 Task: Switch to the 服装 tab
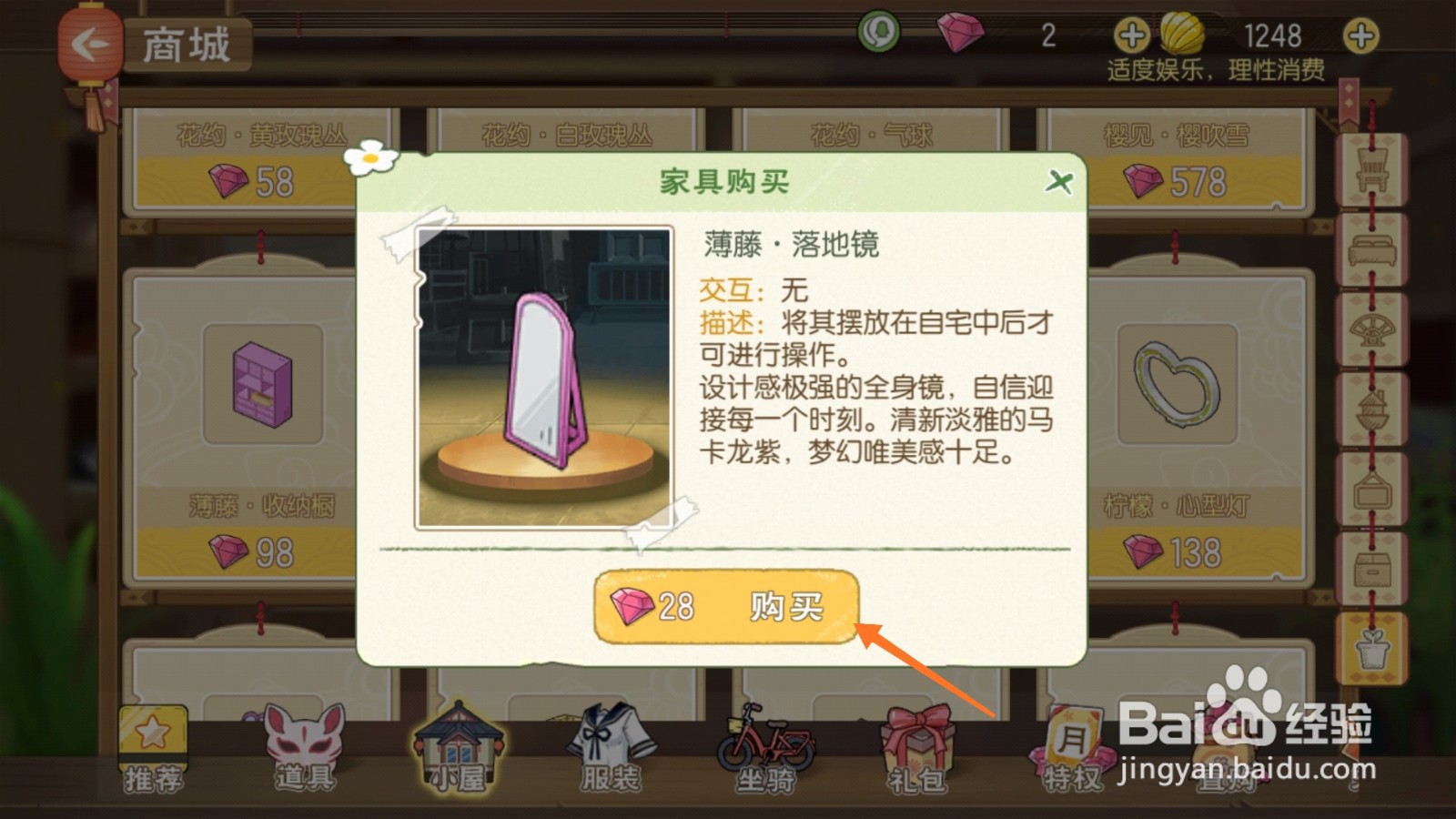coord(611,748)
